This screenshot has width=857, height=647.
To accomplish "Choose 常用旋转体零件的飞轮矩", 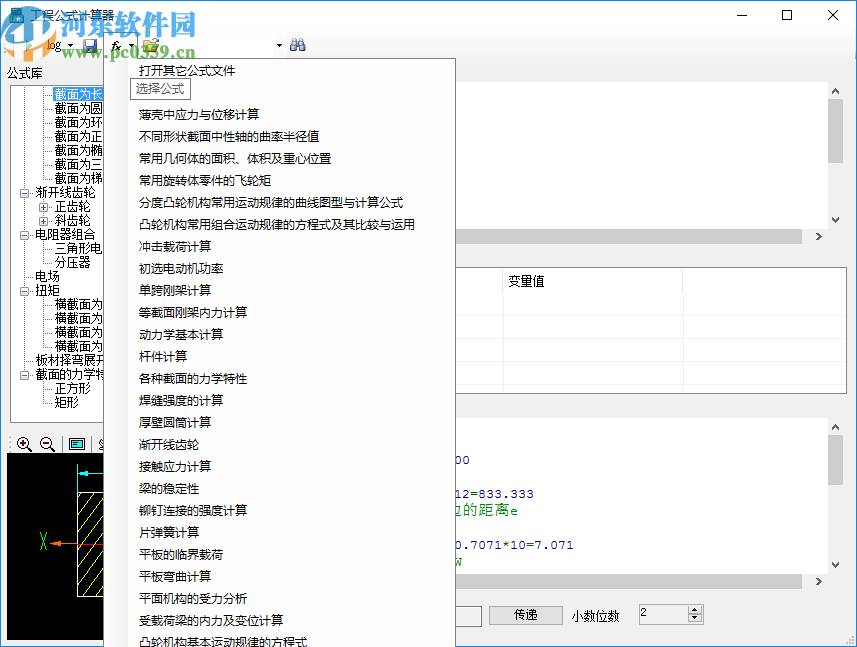I will click(205, 181).
